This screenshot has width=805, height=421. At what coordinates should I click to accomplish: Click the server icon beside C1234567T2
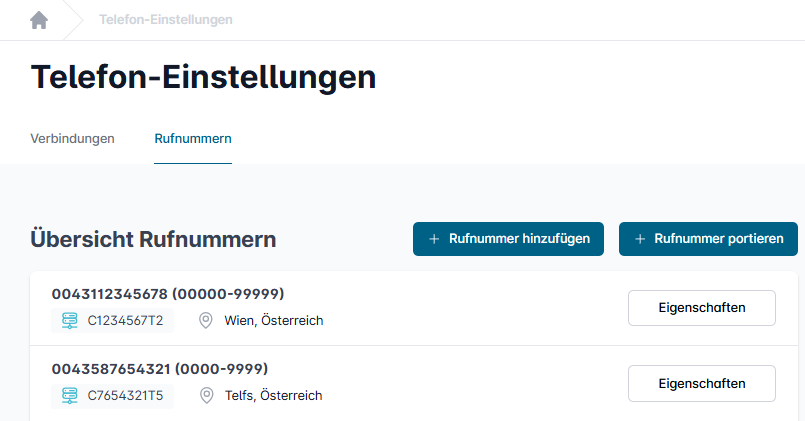70,321
